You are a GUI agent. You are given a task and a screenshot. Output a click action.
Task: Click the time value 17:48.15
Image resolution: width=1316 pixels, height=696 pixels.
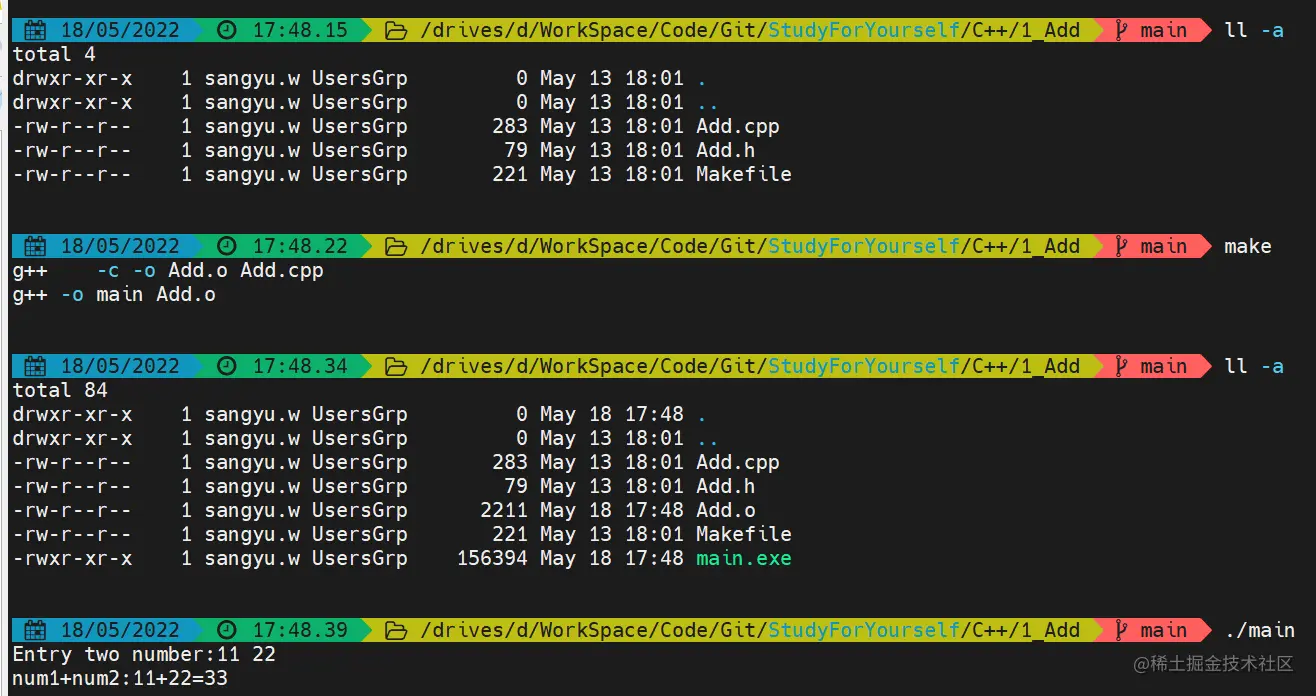coord(300,30)
